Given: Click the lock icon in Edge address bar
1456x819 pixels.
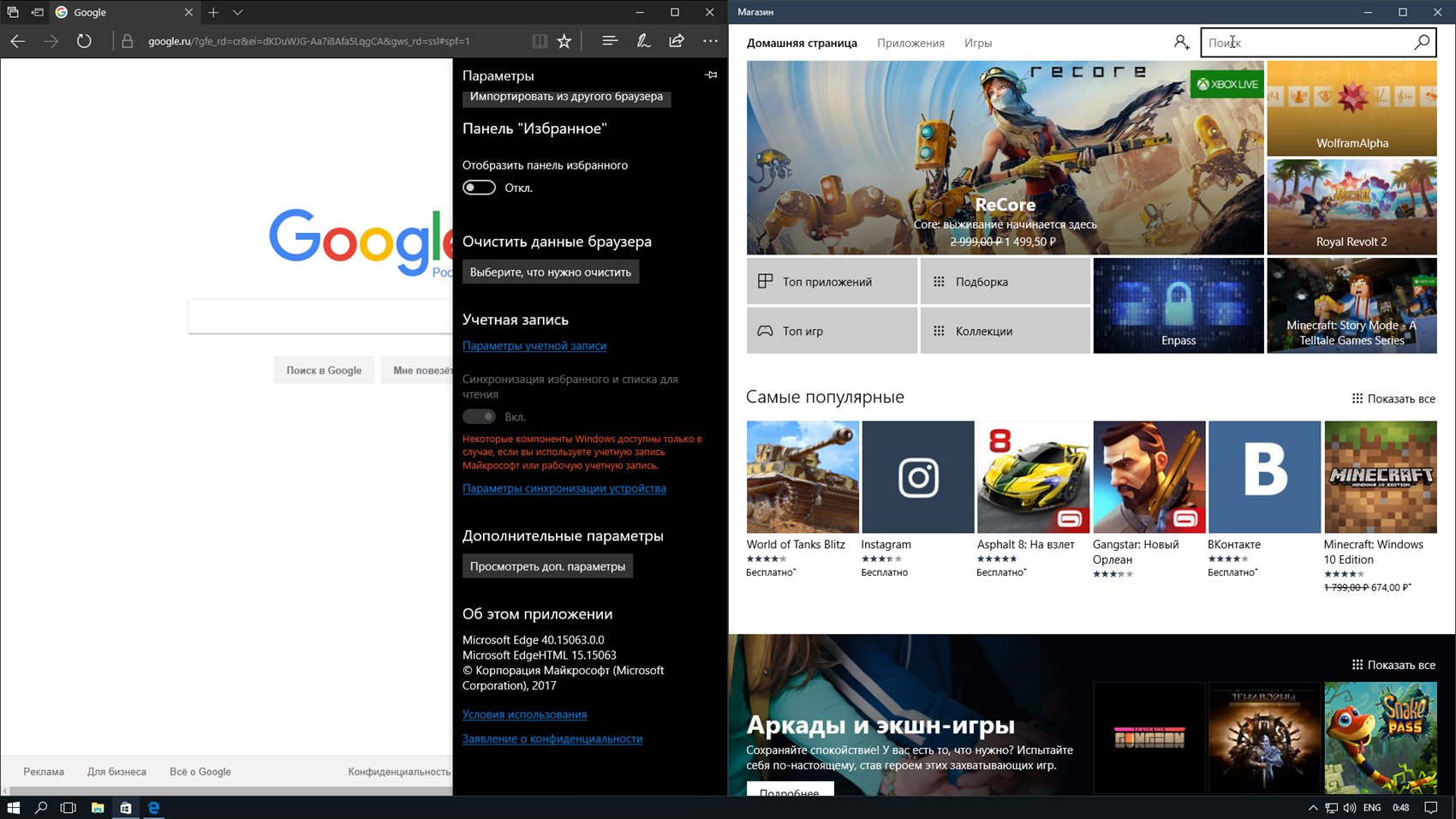Looking at the screenshot, I should point(128,41).
